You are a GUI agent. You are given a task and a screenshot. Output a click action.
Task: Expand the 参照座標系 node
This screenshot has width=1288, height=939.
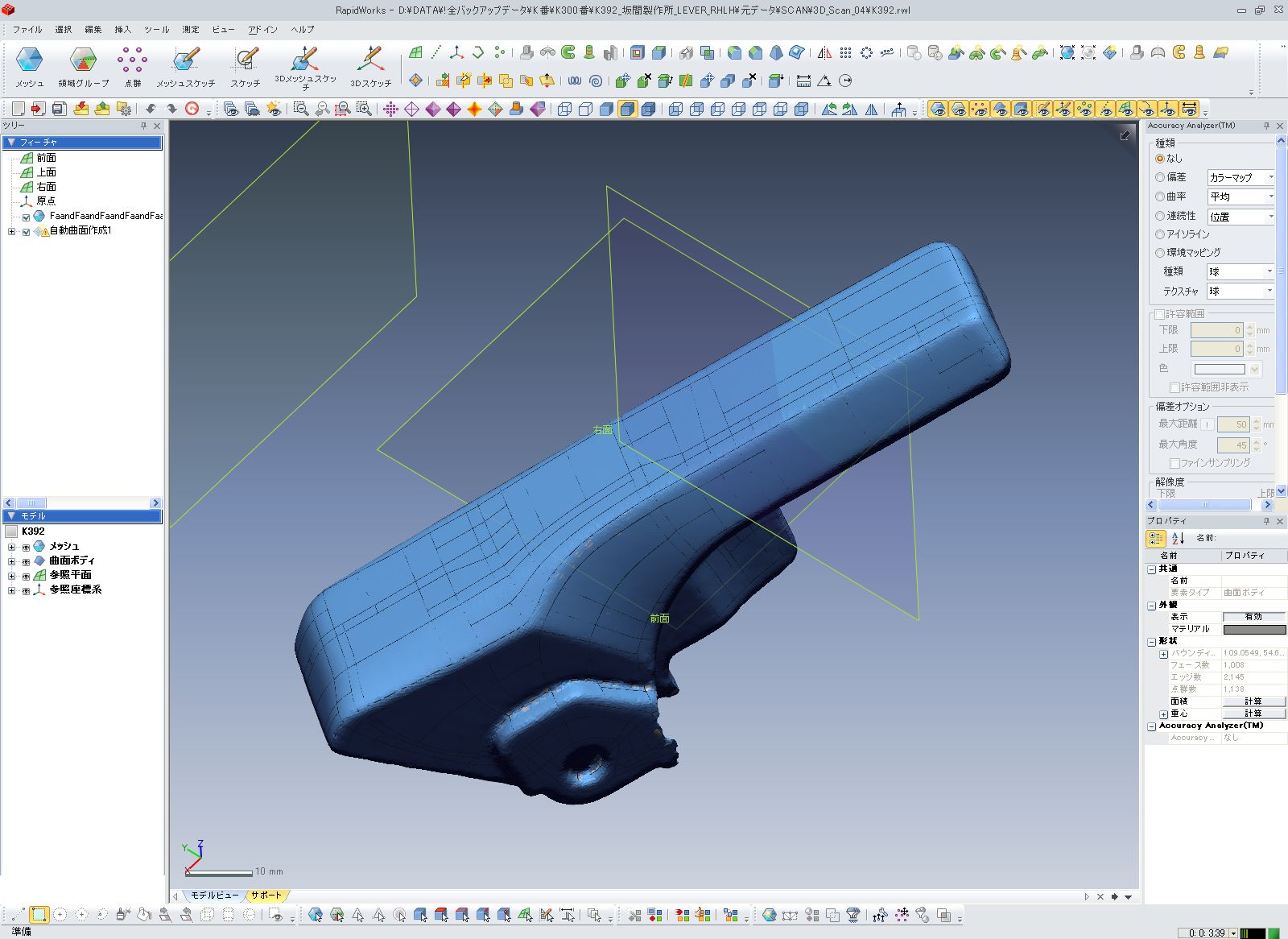point(11,590)
